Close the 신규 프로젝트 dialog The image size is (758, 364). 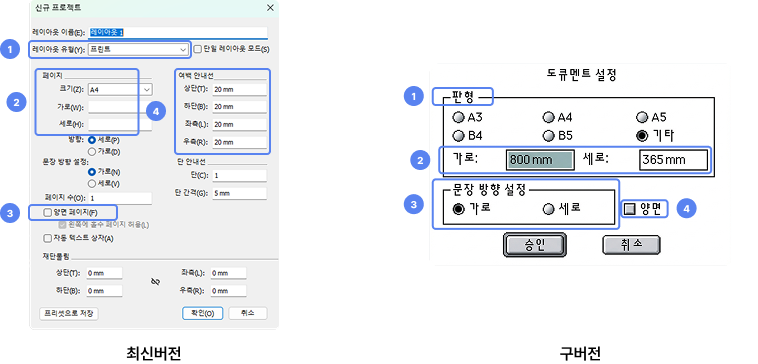coord(270,7)
